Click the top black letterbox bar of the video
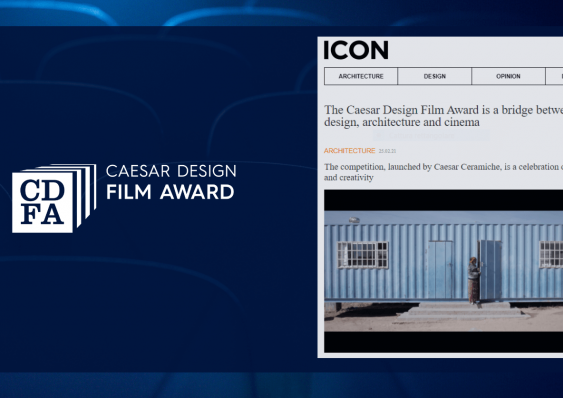Viewport: 563px width, 398px height. pyautogui.click(x=443, y=200)
